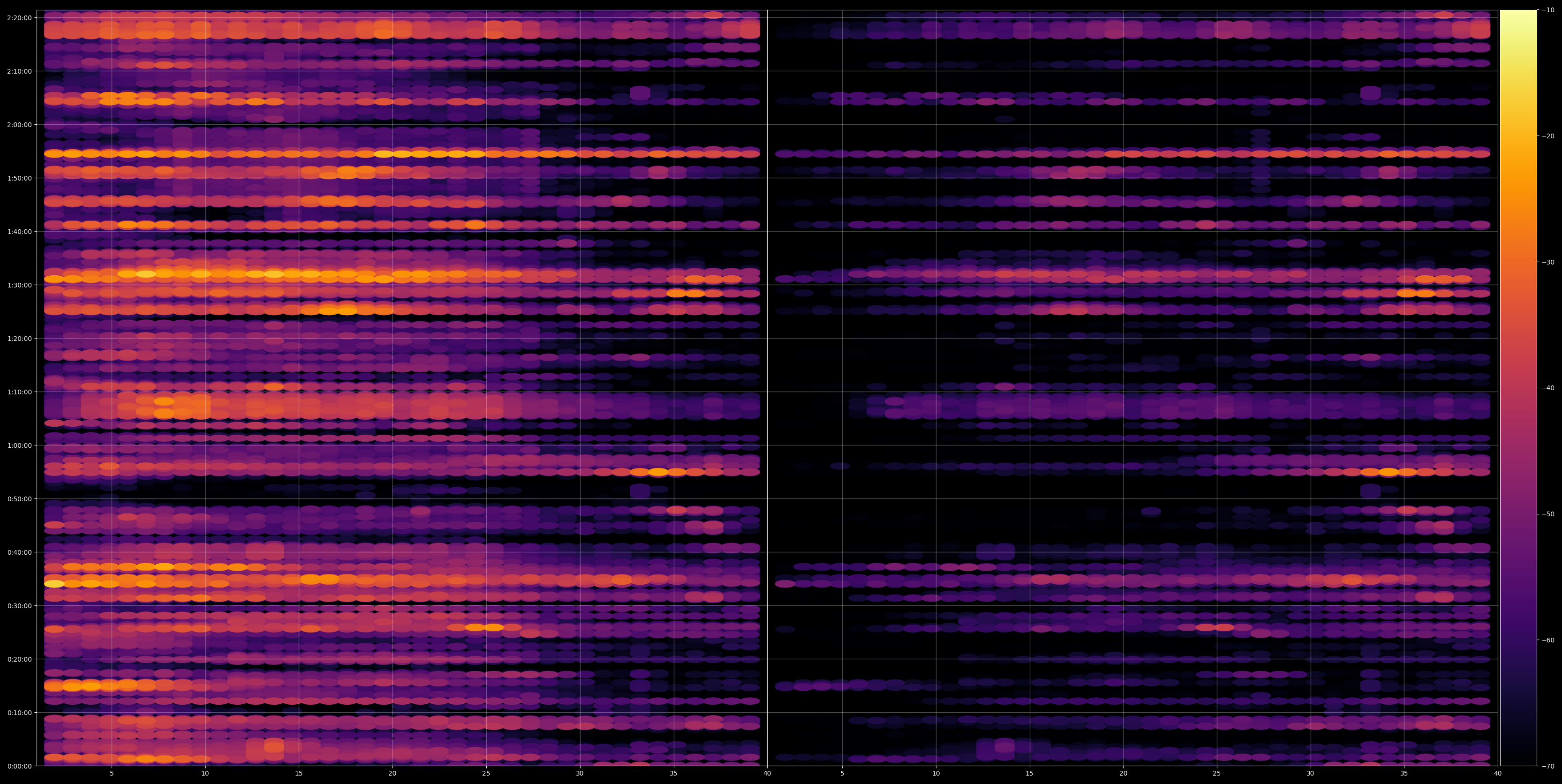Viewport: 1562px width, 784px height.
Task: Click the "0:30:00" time axis label
Action: pyautogui.click(x=19, y=606)
